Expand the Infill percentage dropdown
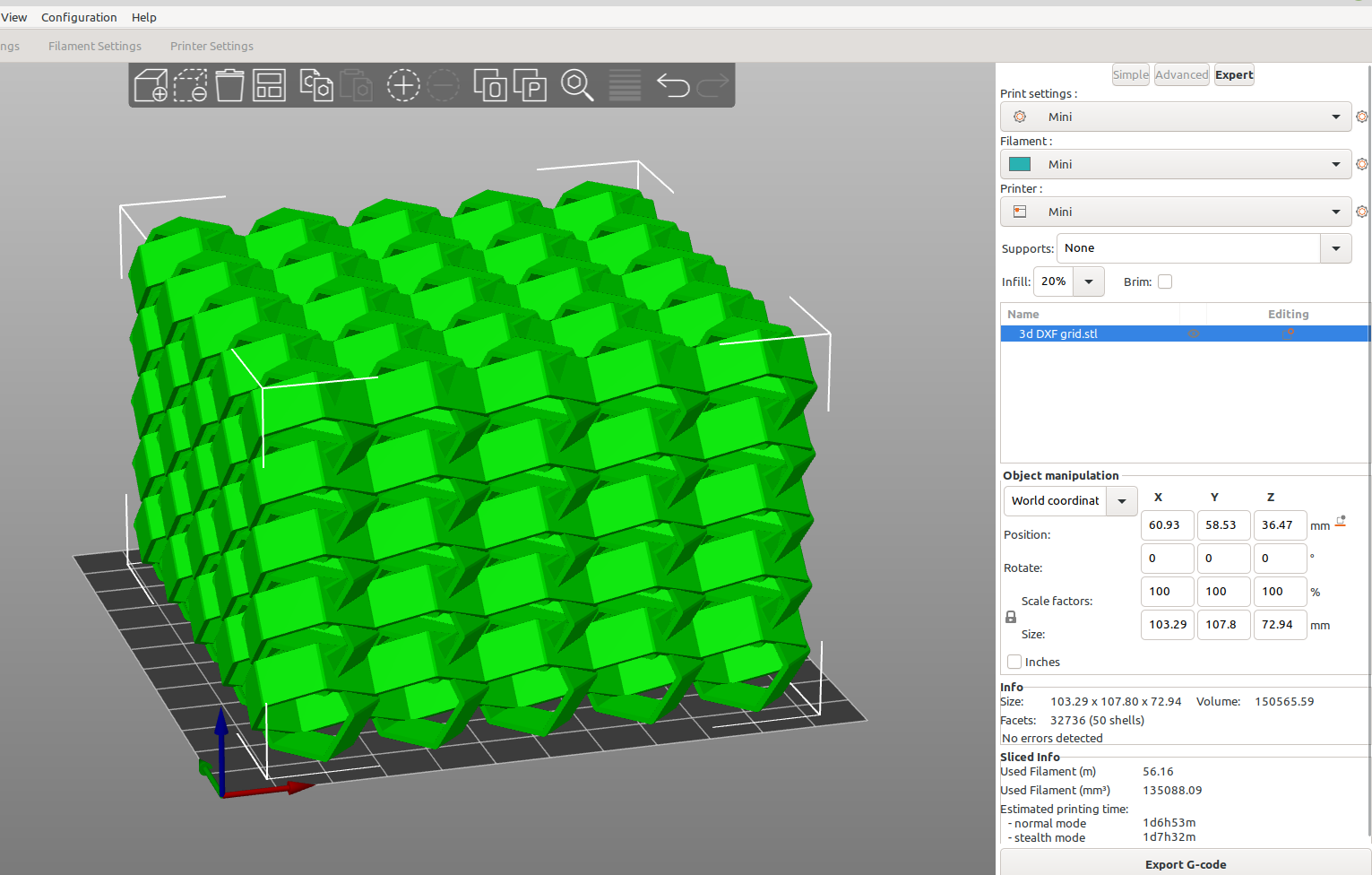This screenshot has height=875, width=1372. pyautogui.click(x=1088, y=282)
